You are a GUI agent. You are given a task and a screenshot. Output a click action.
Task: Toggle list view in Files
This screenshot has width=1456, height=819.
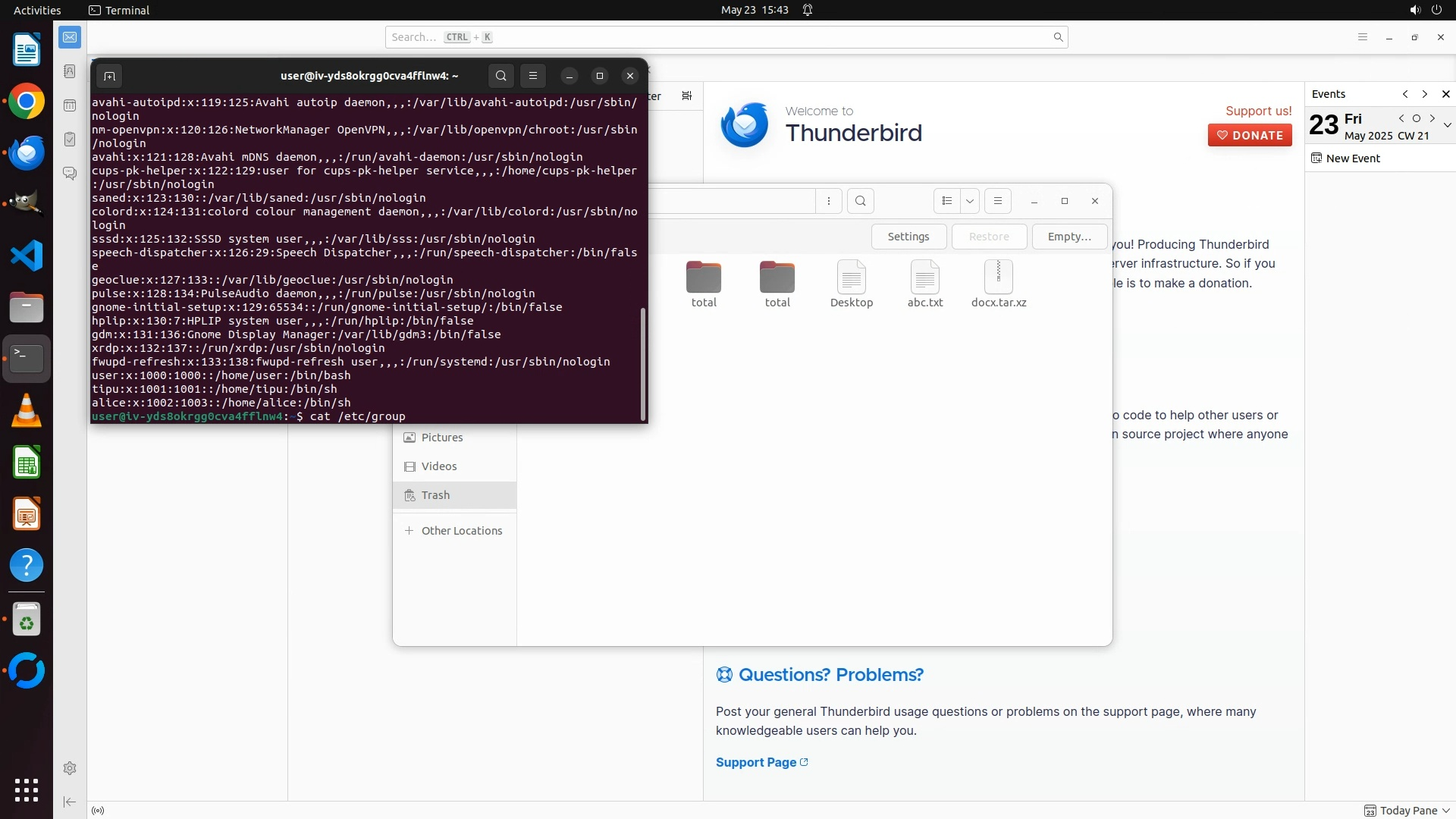946,201
